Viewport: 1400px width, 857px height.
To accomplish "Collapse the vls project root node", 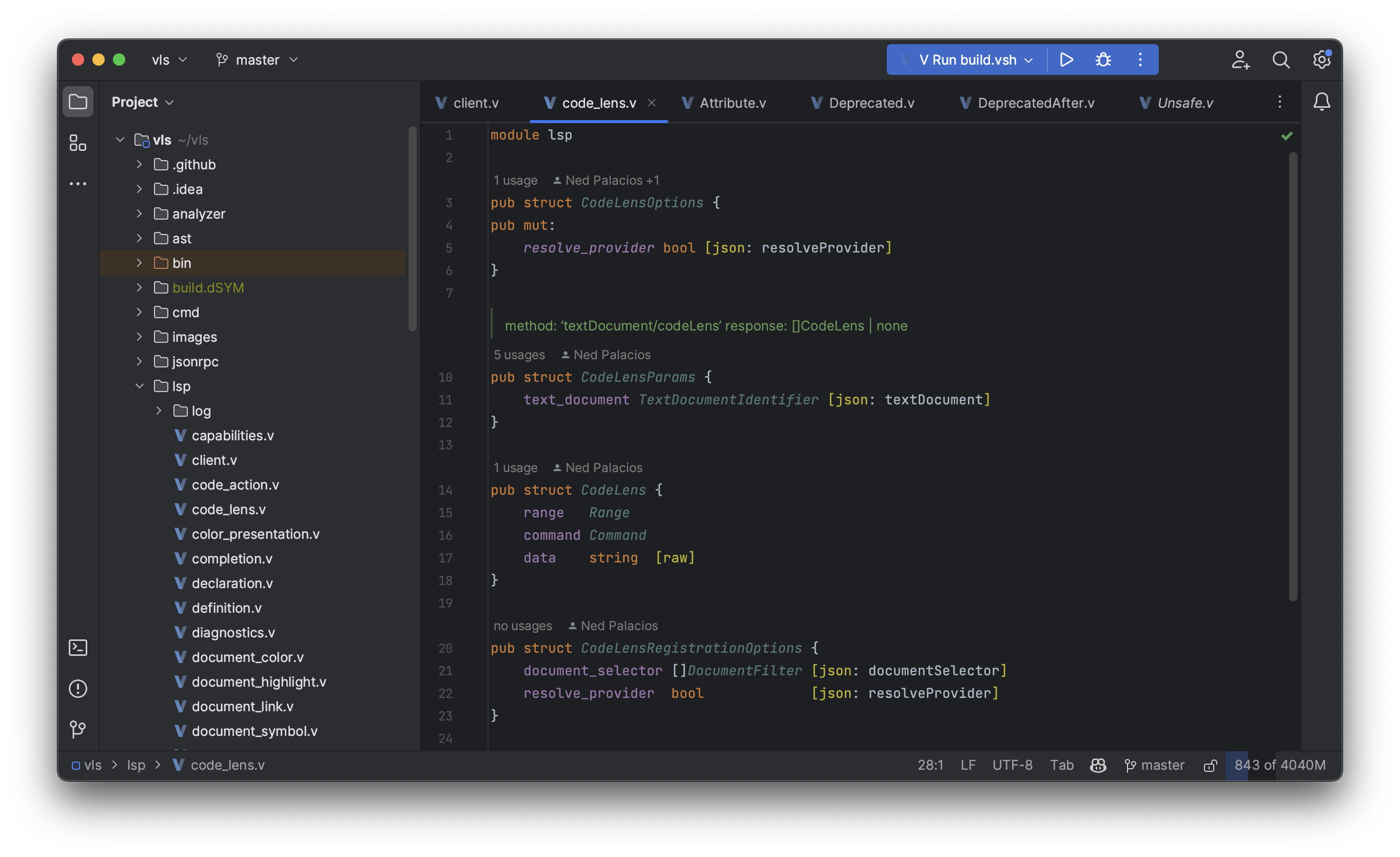I will point(120,140).
